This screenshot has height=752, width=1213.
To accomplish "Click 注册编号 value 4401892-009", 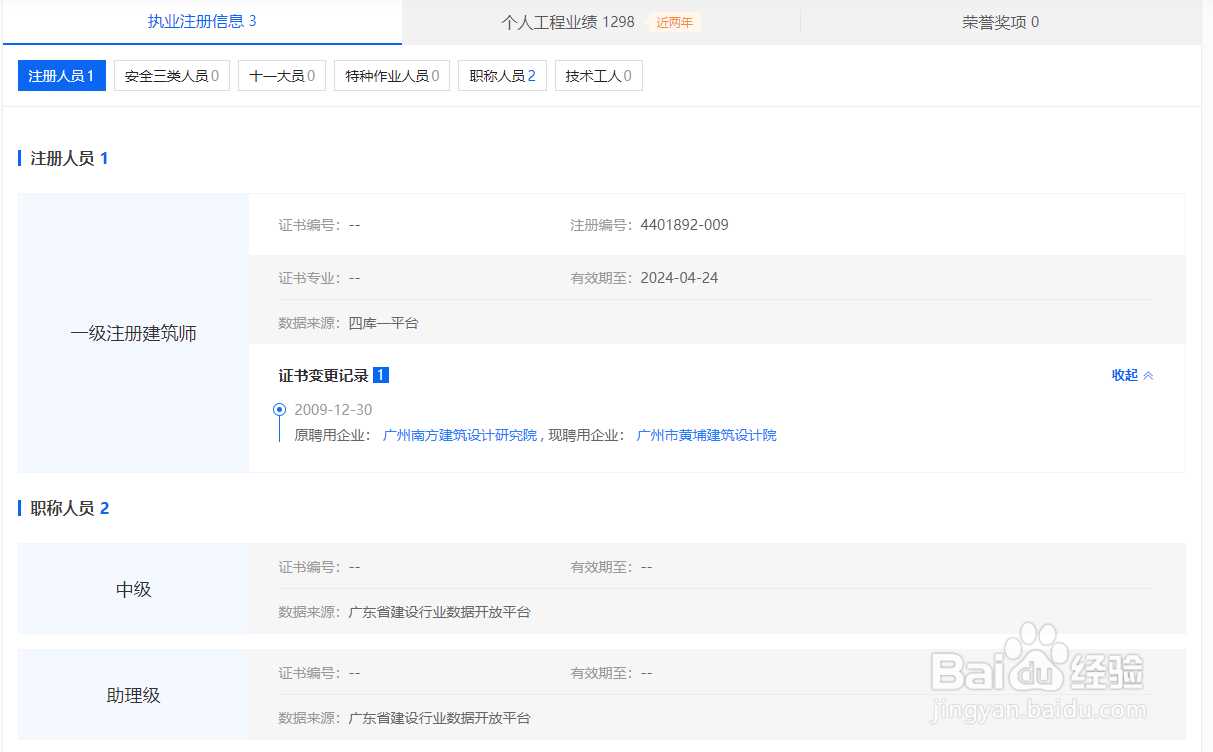I will pyautogui.click(x=685, y=225).
